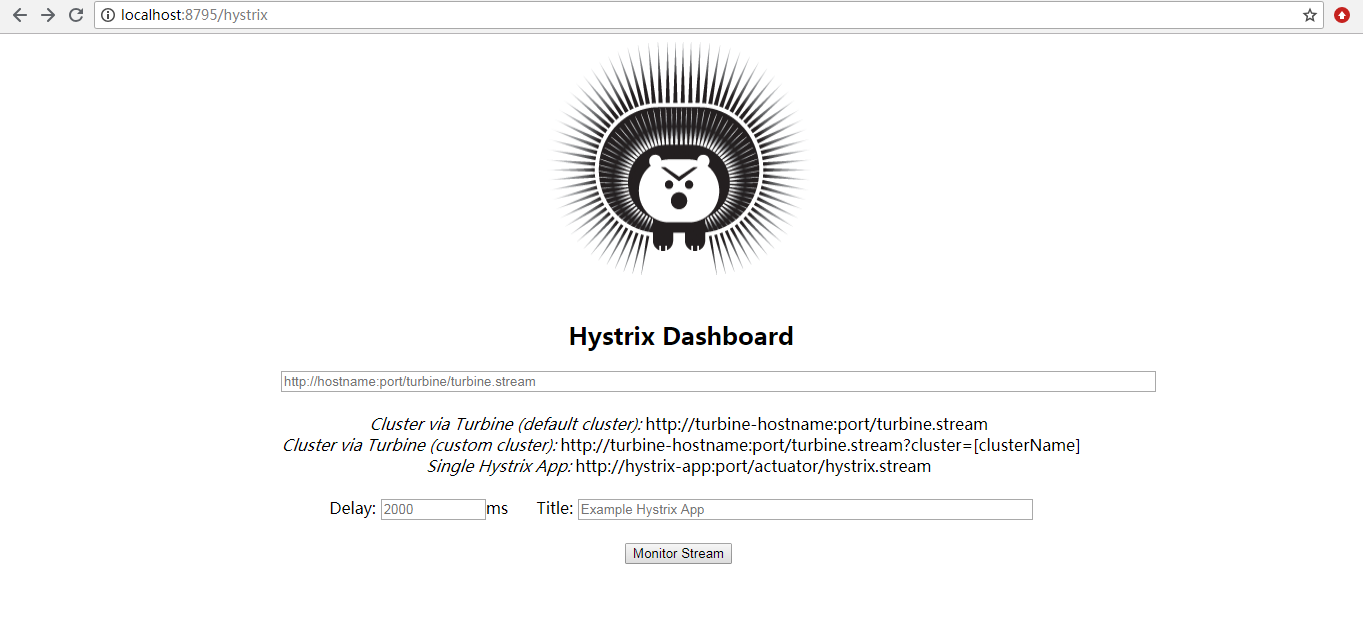Click the Delay input field
This screenshot has height=620, width=1363.
433,509
